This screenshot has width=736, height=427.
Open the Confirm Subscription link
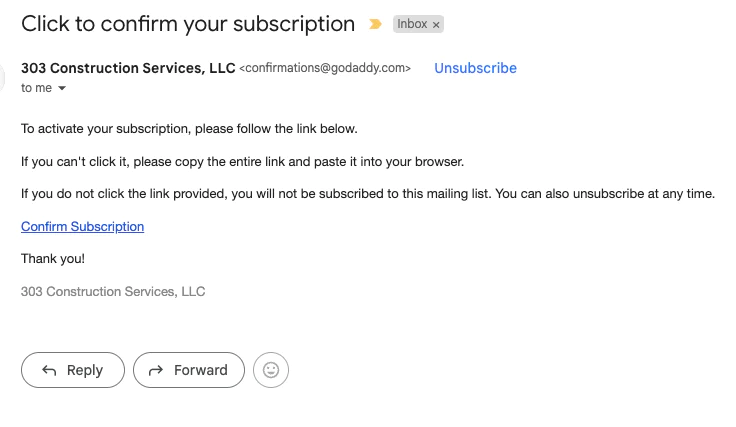point(83,227)
